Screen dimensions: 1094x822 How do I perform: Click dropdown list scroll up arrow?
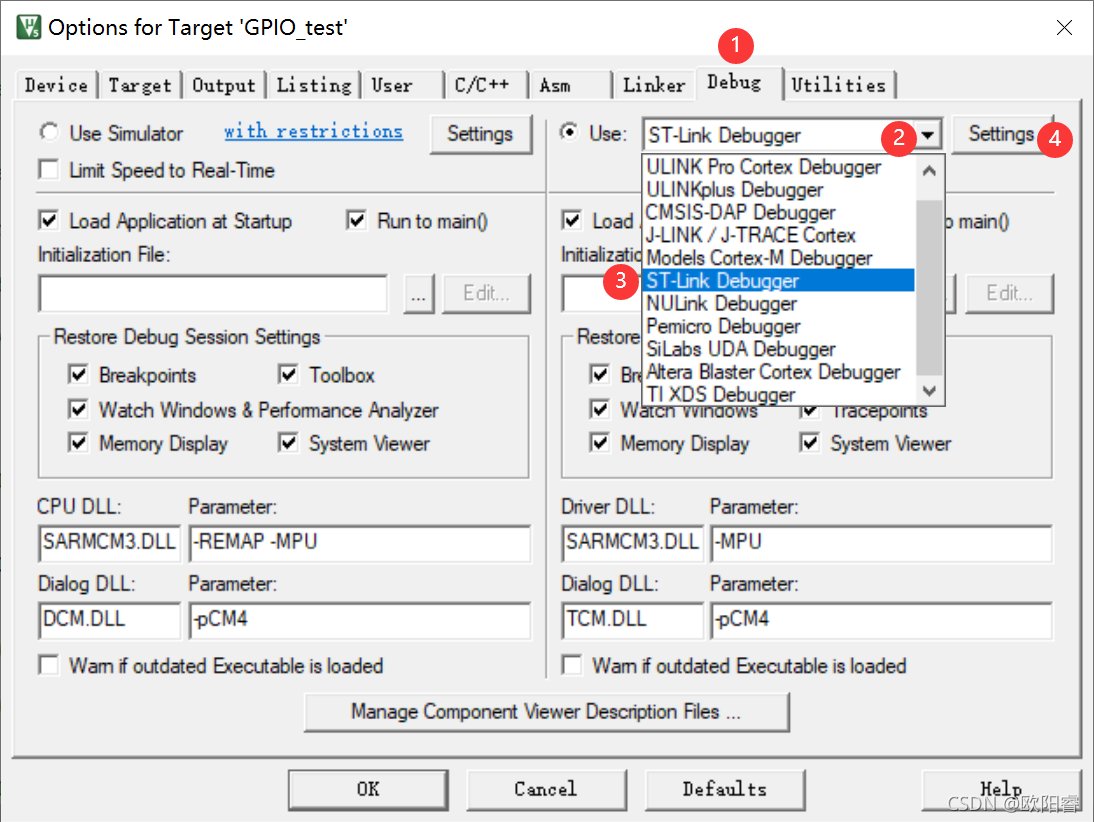tap(929, 170)
